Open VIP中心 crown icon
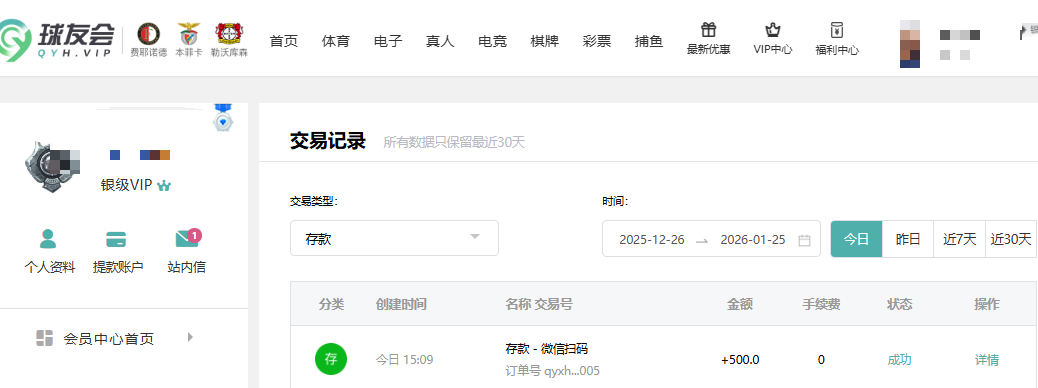 coord(773,30)
